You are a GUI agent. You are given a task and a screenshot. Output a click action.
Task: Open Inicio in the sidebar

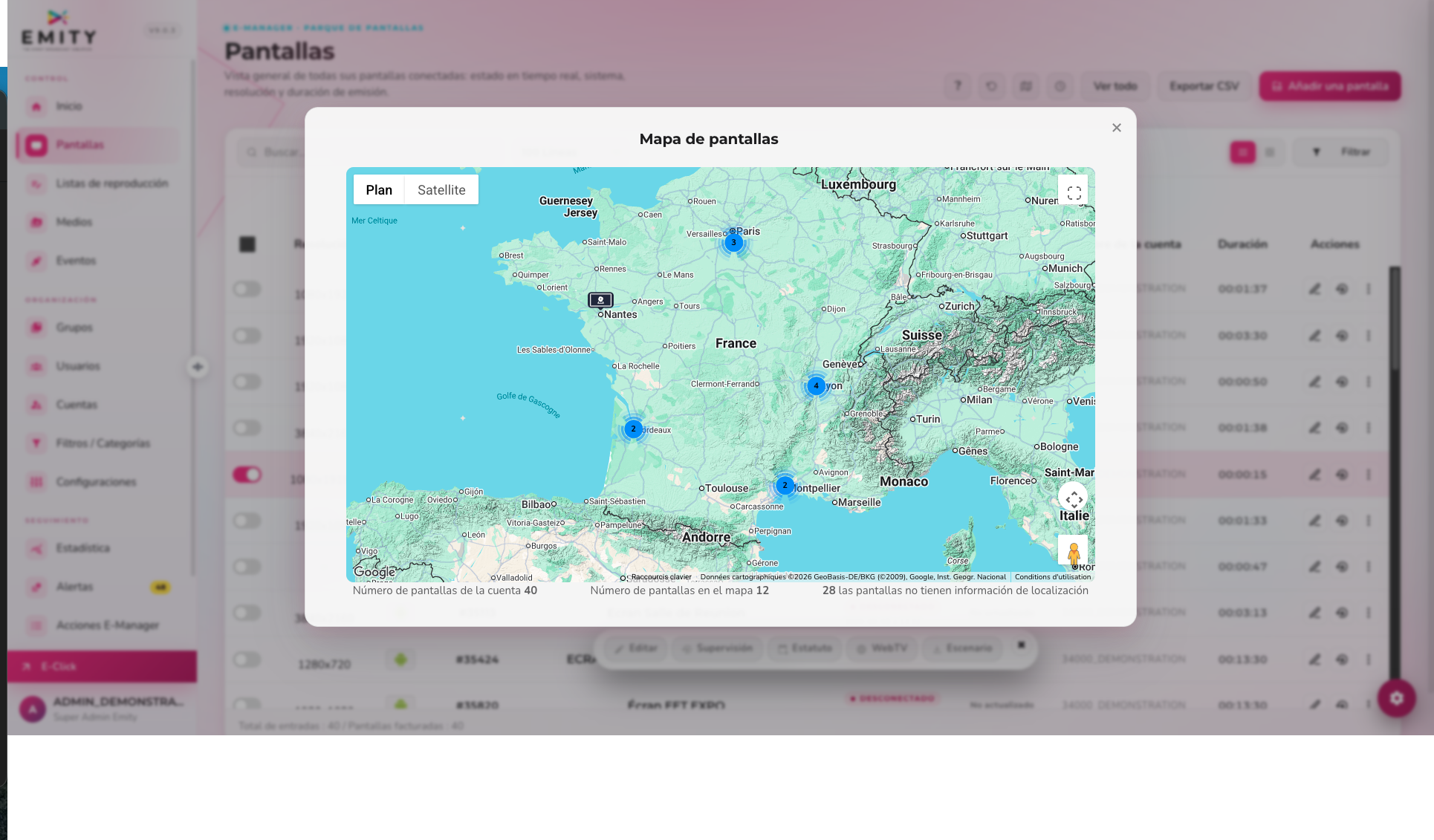coord(97,106)
